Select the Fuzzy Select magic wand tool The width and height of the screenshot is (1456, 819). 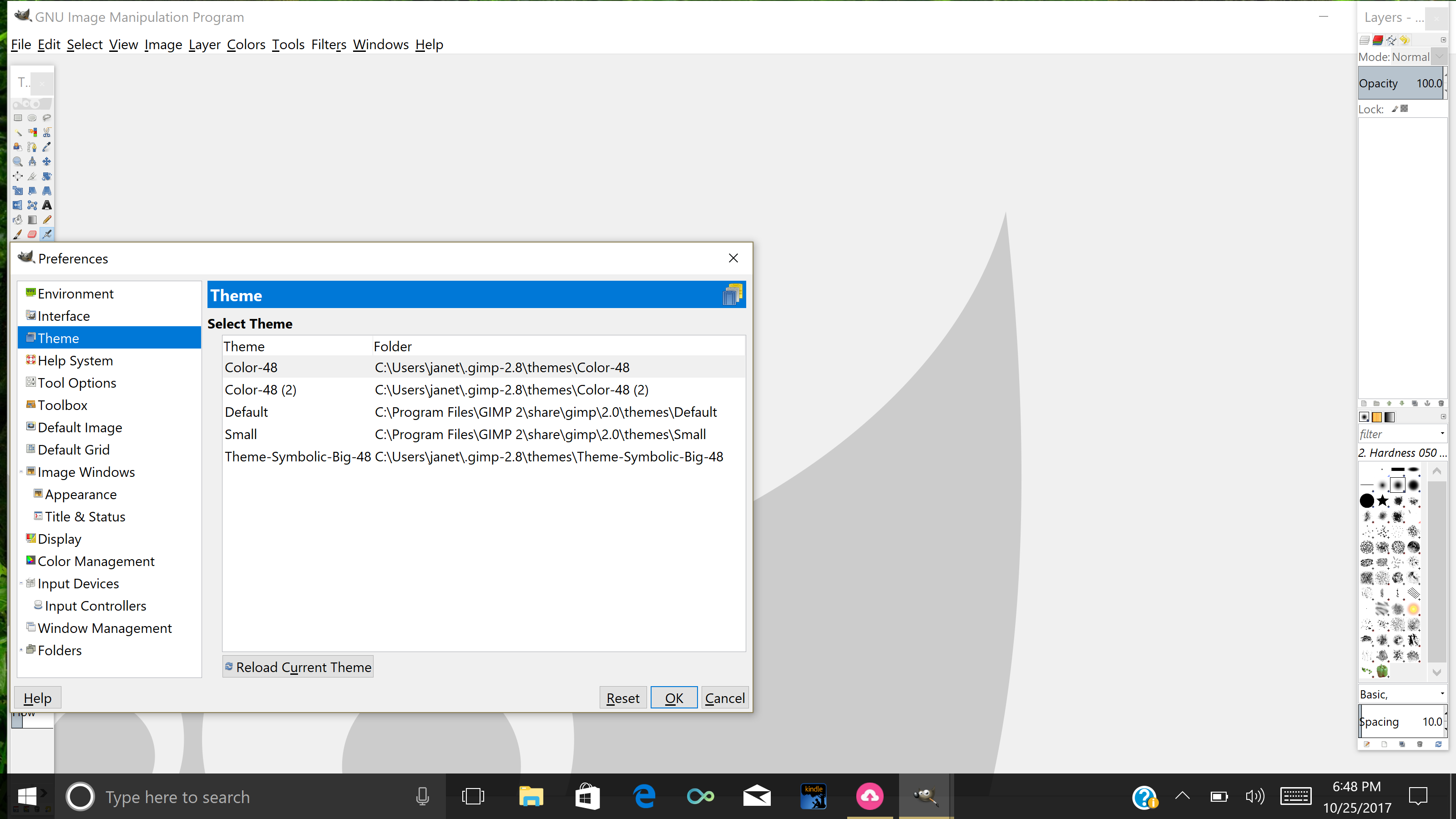(18, 133)
